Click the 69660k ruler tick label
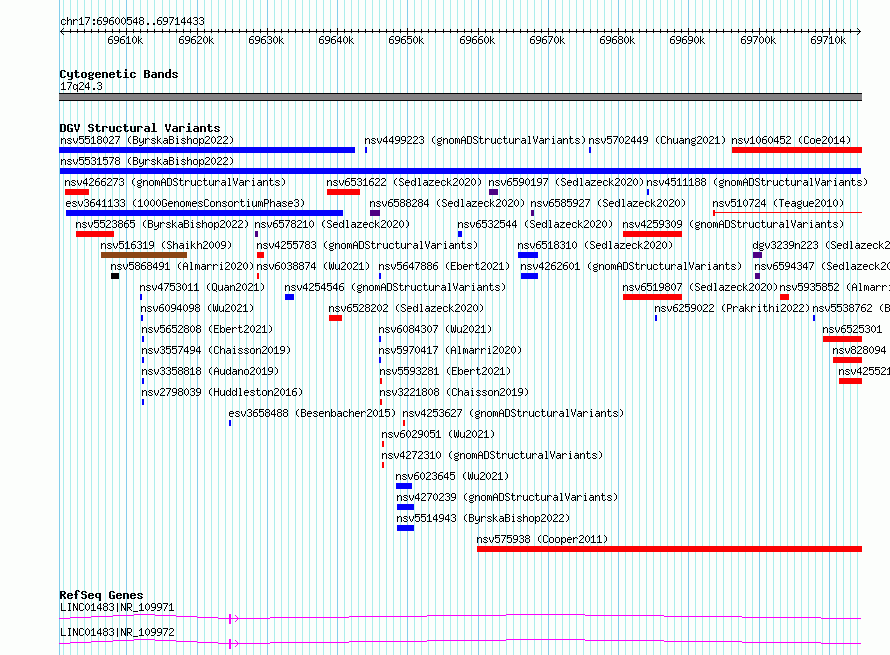This screenshot has width=890, height=655. pos(477,40)
